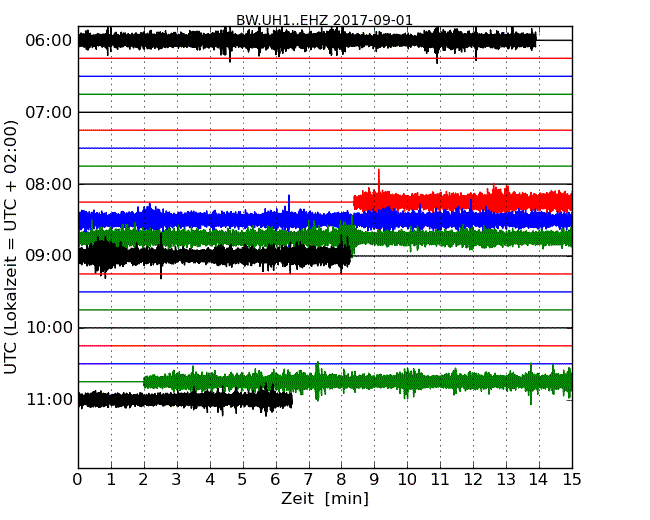Select the 11:00 y-axis tick label
Screen dimensions: 650x520
tap(48, 400)
